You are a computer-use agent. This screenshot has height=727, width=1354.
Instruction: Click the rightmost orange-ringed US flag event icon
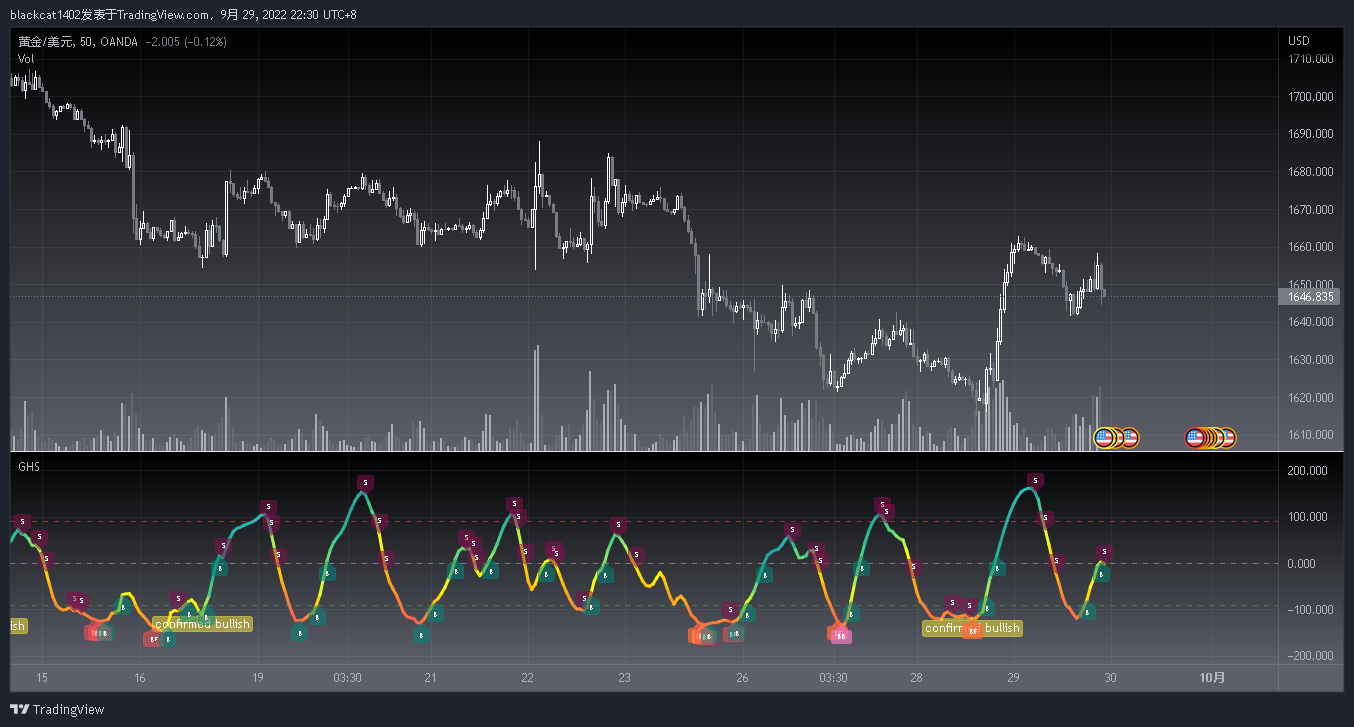1227,438
